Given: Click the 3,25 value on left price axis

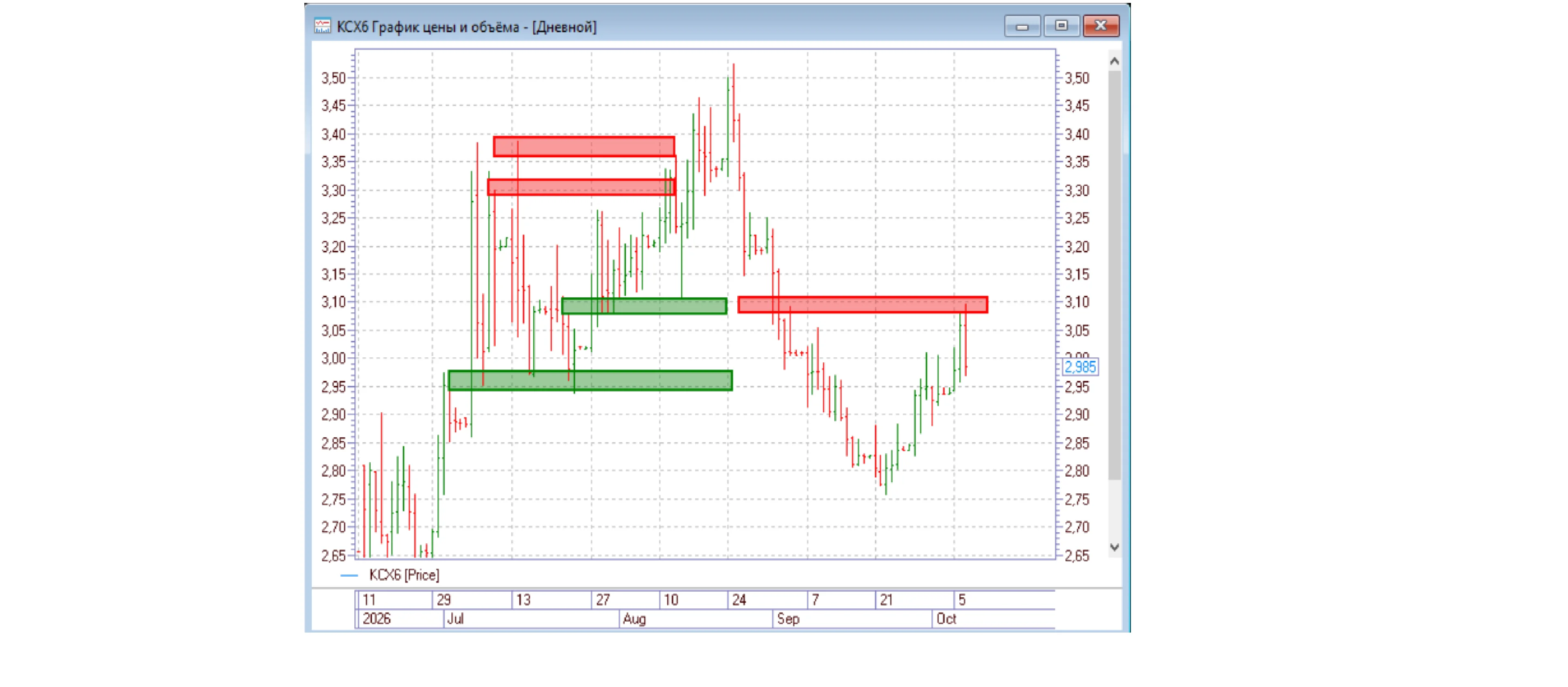Looking at the screenshot, I should point(333,218).
